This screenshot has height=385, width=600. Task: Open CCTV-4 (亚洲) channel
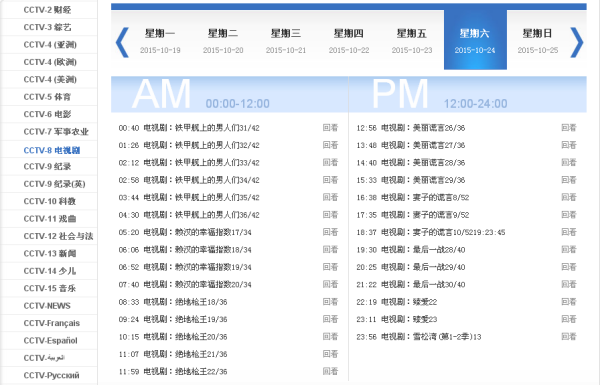coord(50,45)
